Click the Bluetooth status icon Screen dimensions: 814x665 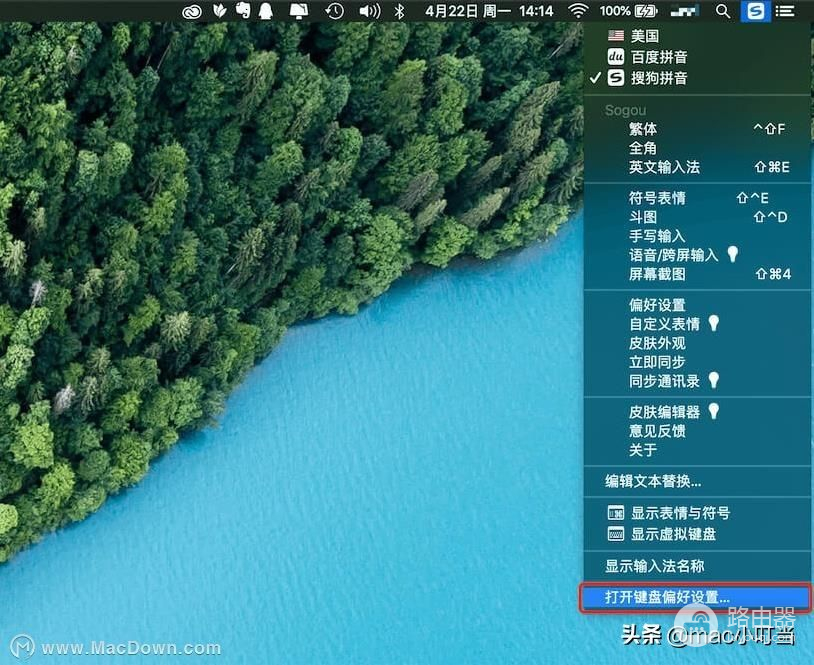399,11
